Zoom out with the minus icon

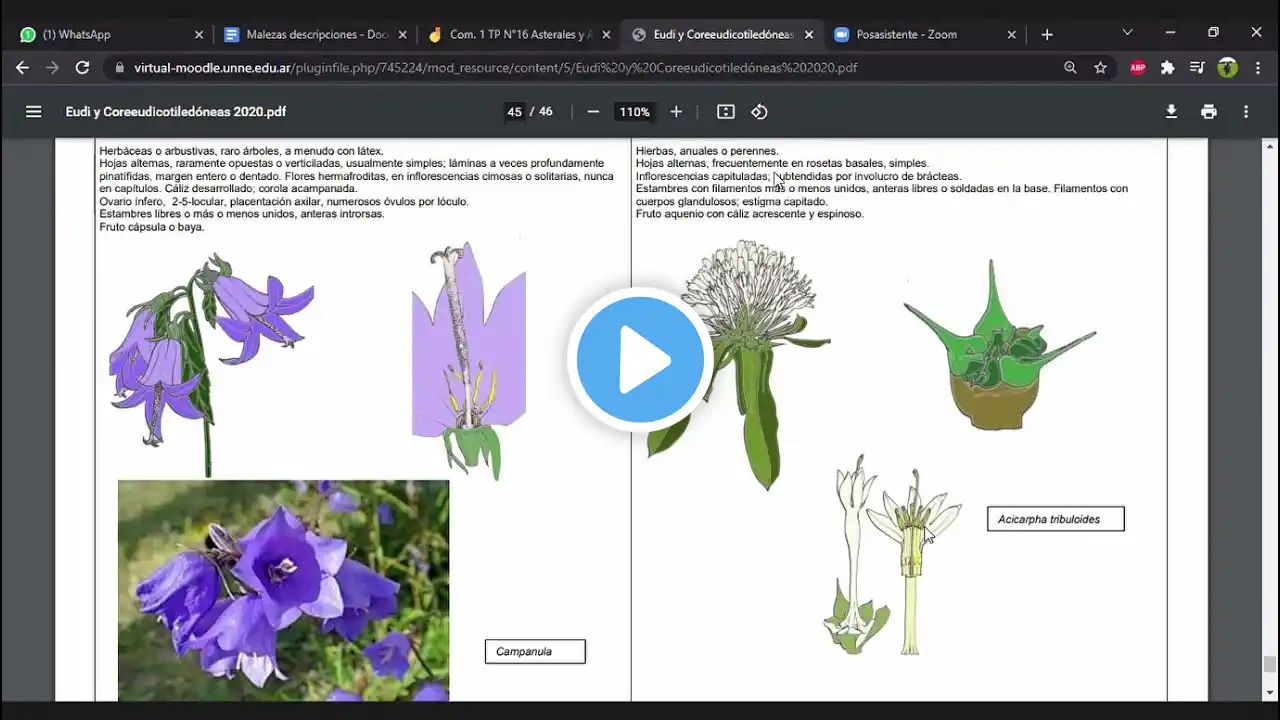tap(593, 112)
